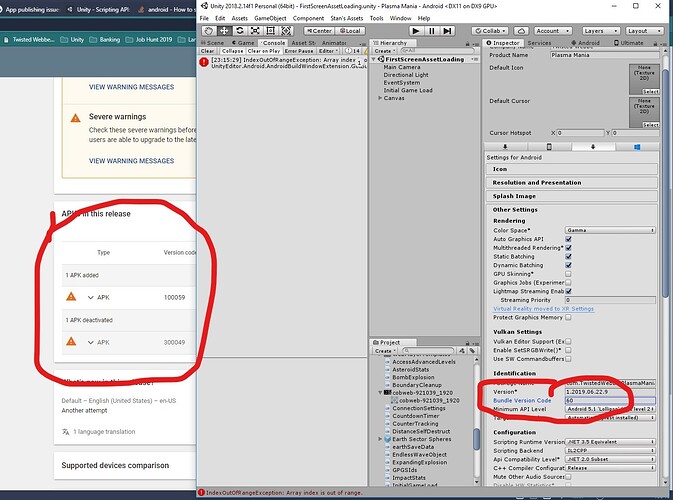Click the Hierarchy panel lock icon

(x=467, y=43)
